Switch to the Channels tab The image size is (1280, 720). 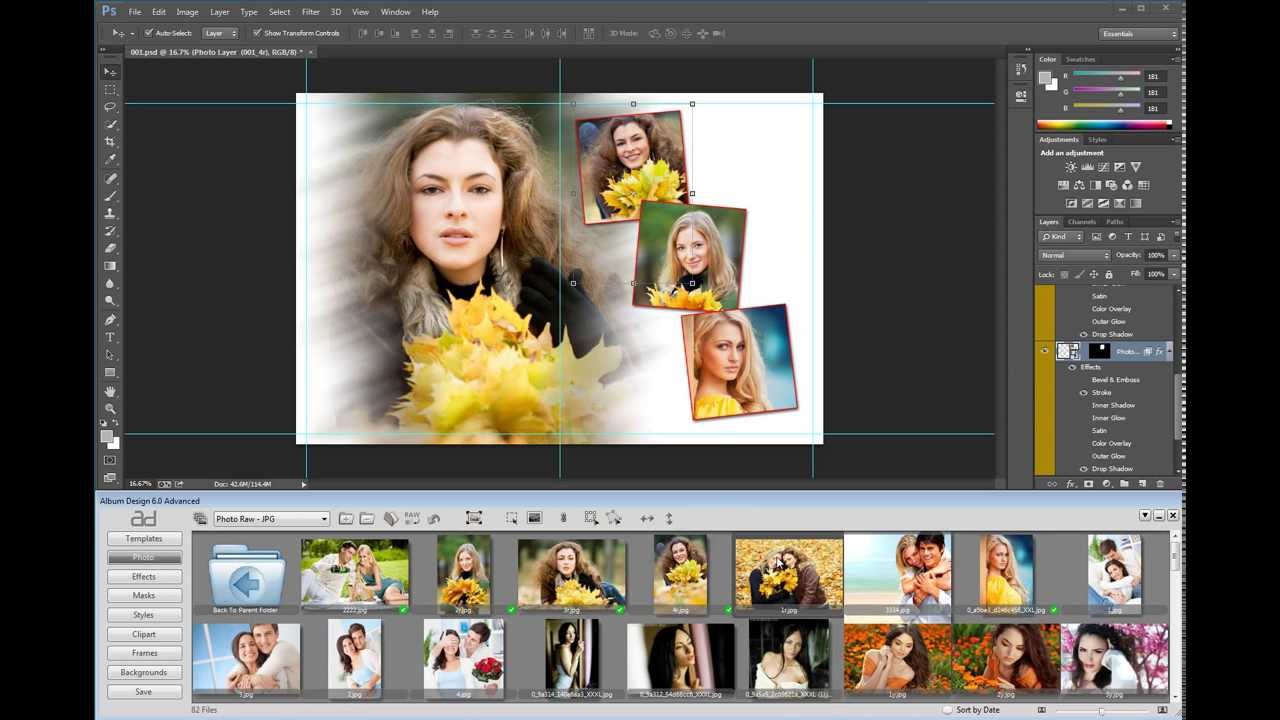pos(1081,222)
